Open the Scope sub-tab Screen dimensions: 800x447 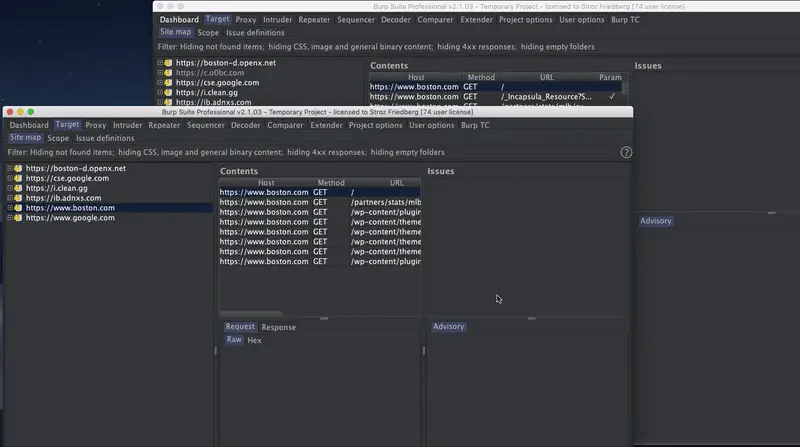[x=58, y=138]
